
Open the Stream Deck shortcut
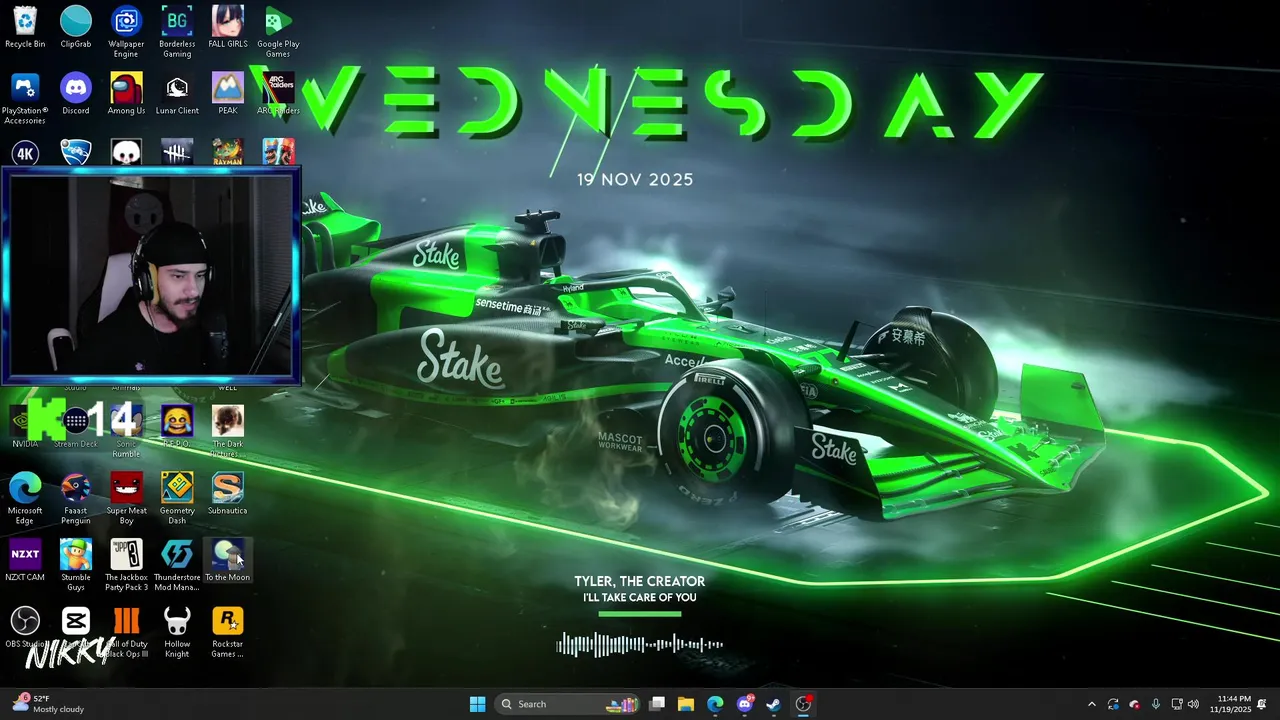pyautogui.click(x=76, y=427)
